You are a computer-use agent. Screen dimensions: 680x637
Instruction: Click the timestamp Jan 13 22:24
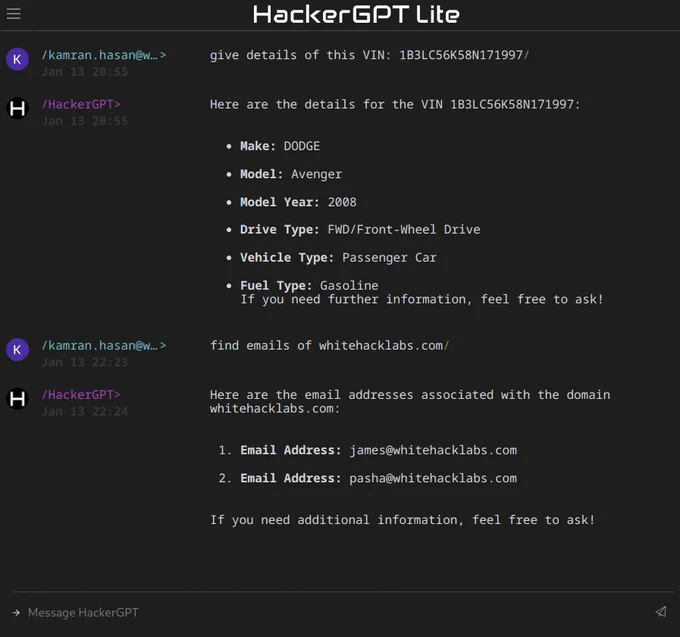[x=85, y=412]
